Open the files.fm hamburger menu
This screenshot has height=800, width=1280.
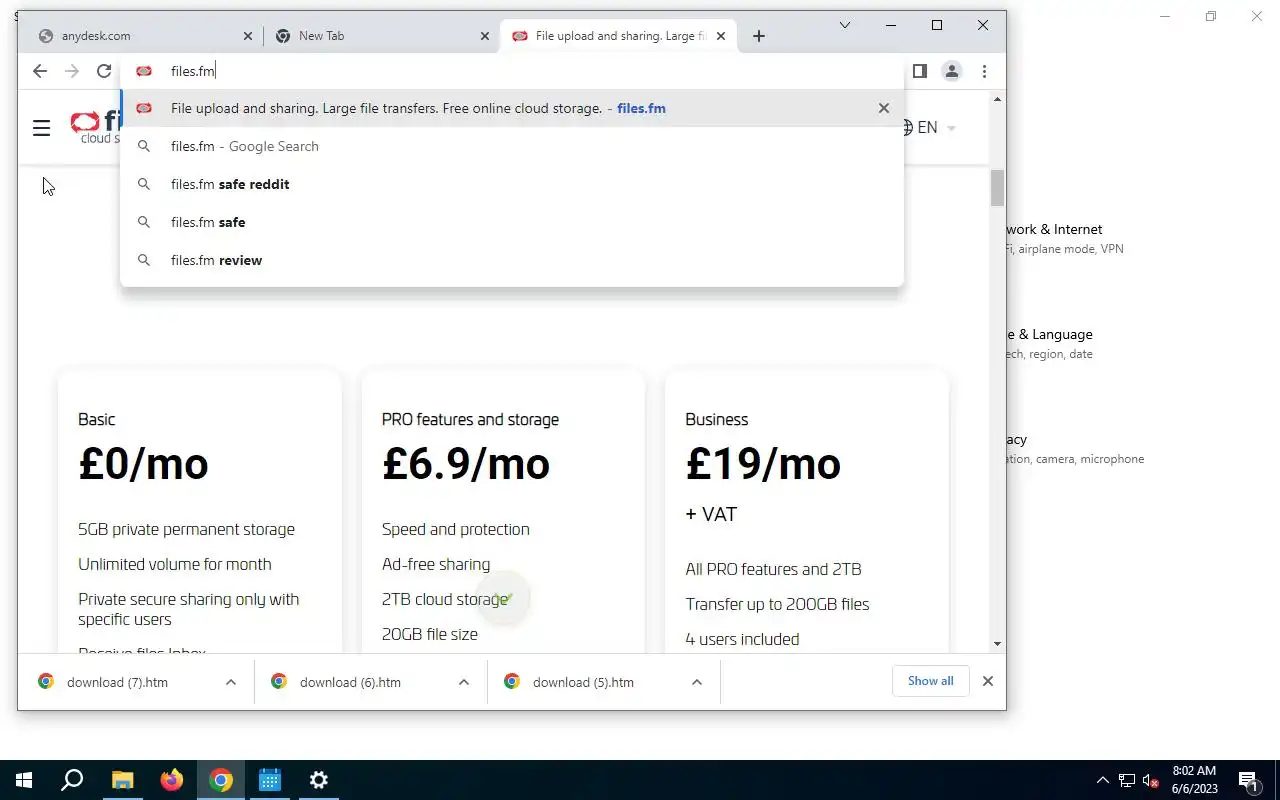pyautogui.click(x=41, y=128)
